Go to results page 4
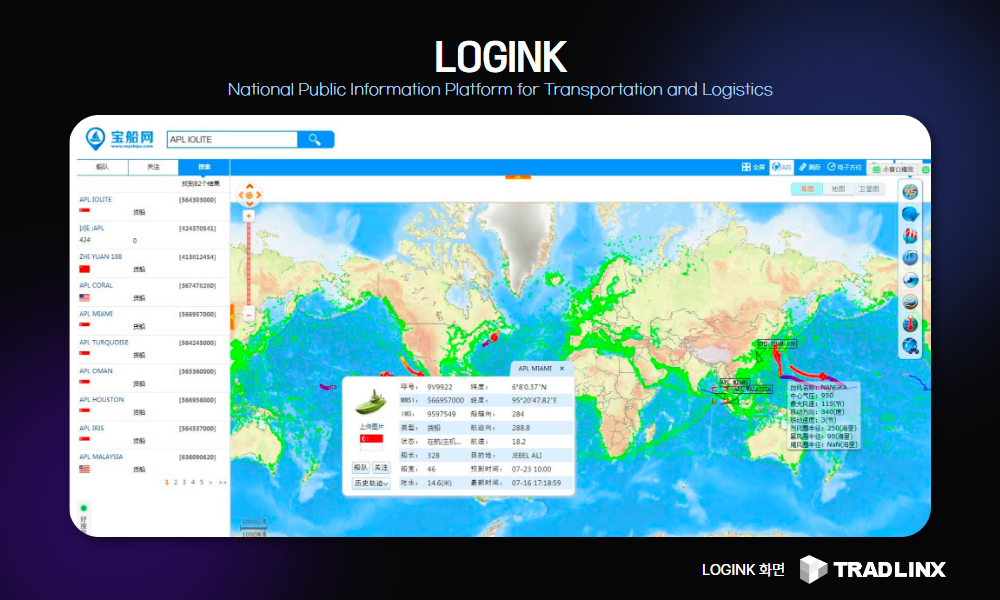 click(x=193, y=483)
